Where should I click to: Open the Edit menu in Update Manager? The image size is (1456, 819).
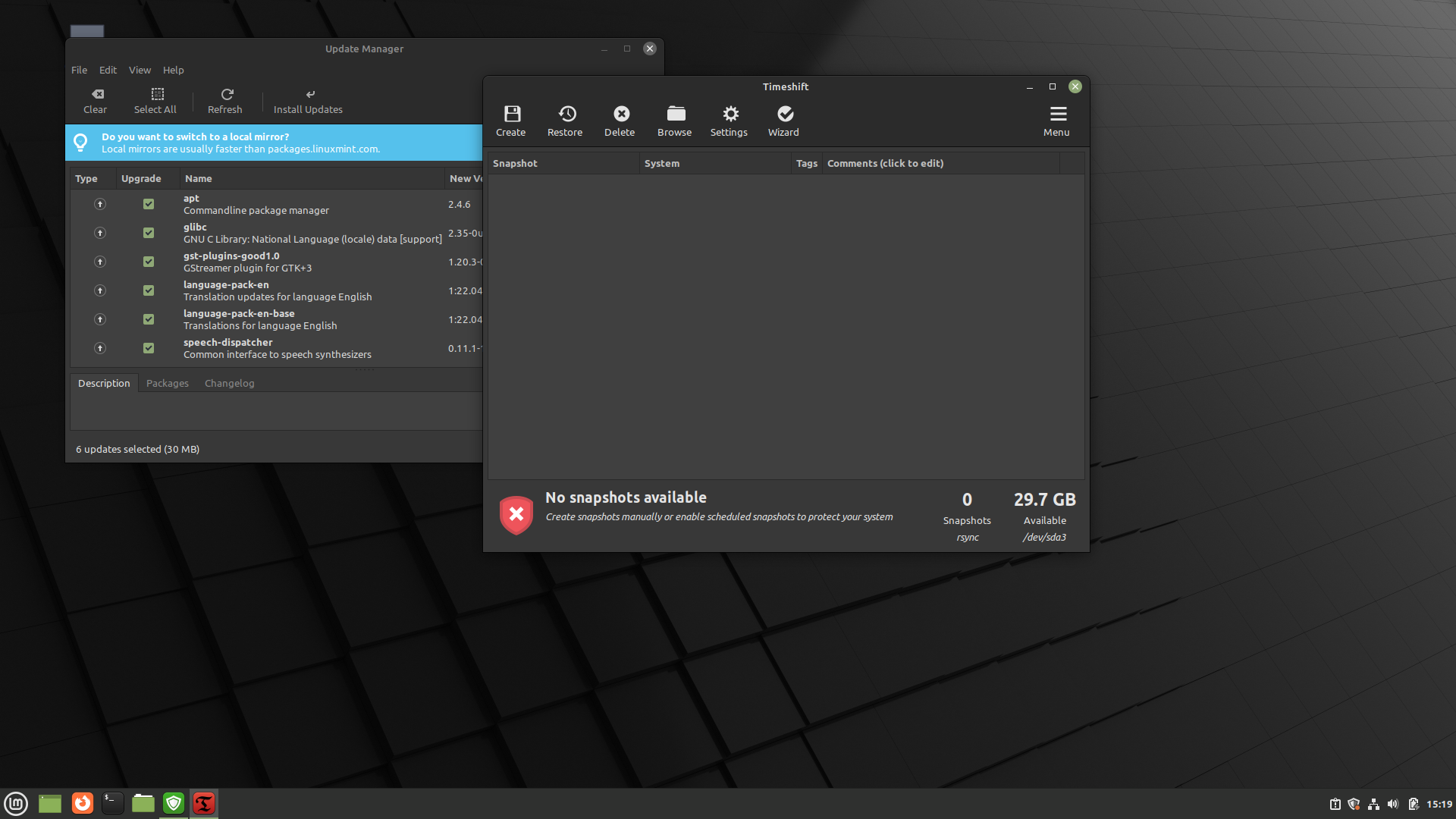click(108, 70)
